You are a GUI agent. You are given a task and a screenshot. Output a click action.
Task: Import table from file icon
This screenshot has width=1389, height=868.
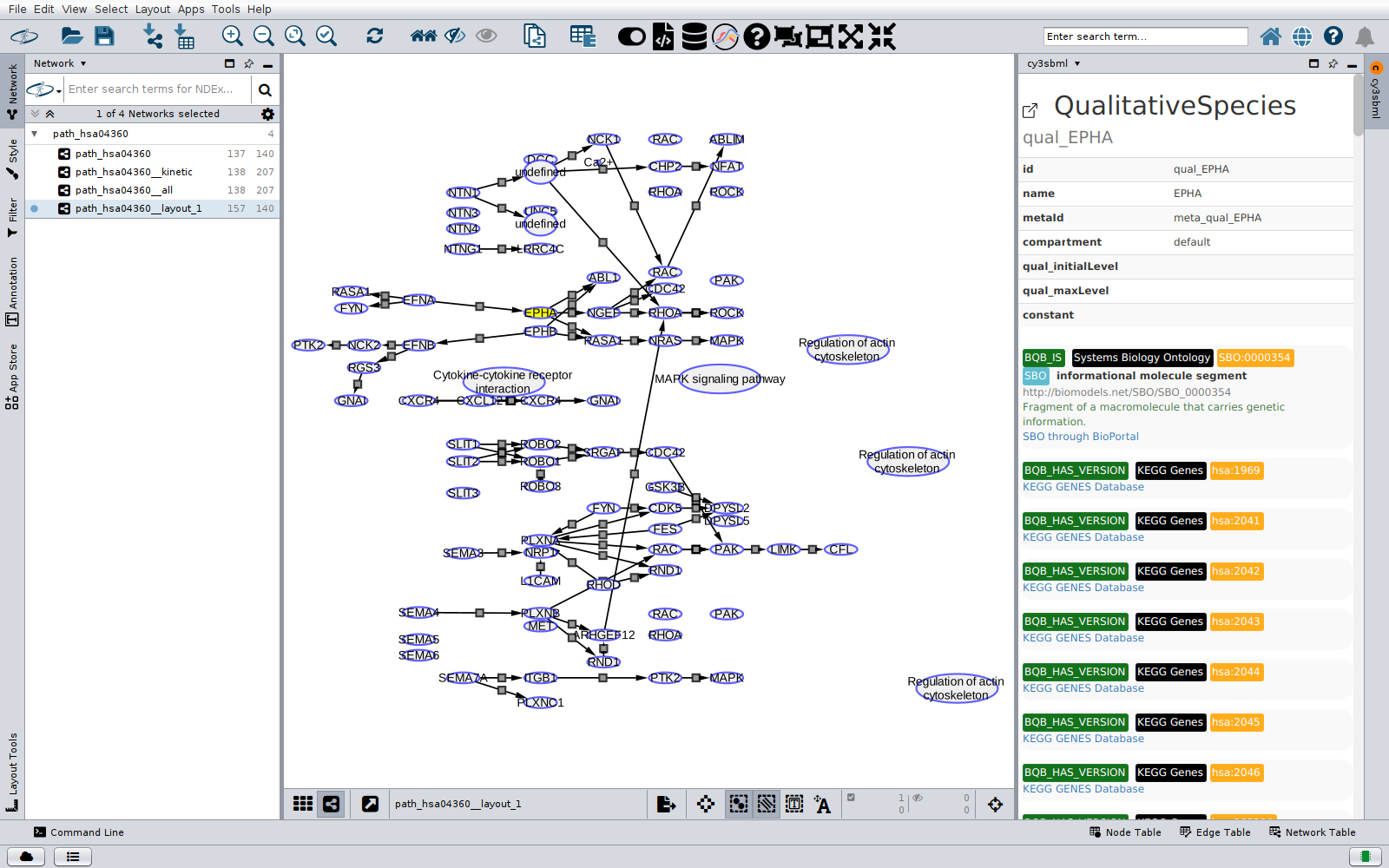(184, 36)
